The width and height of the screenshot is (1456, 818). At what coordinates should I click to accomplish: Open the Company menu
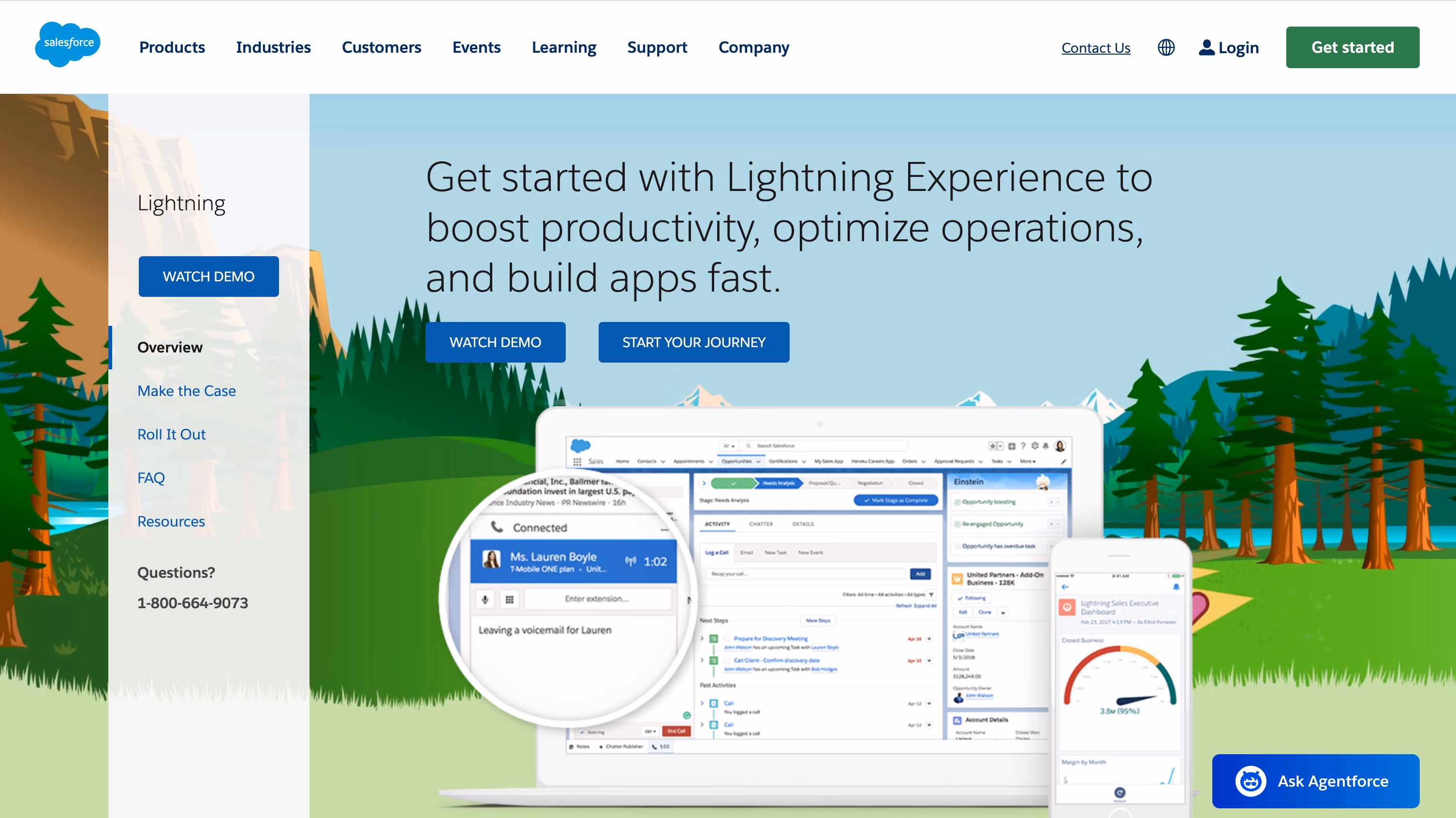754,47
